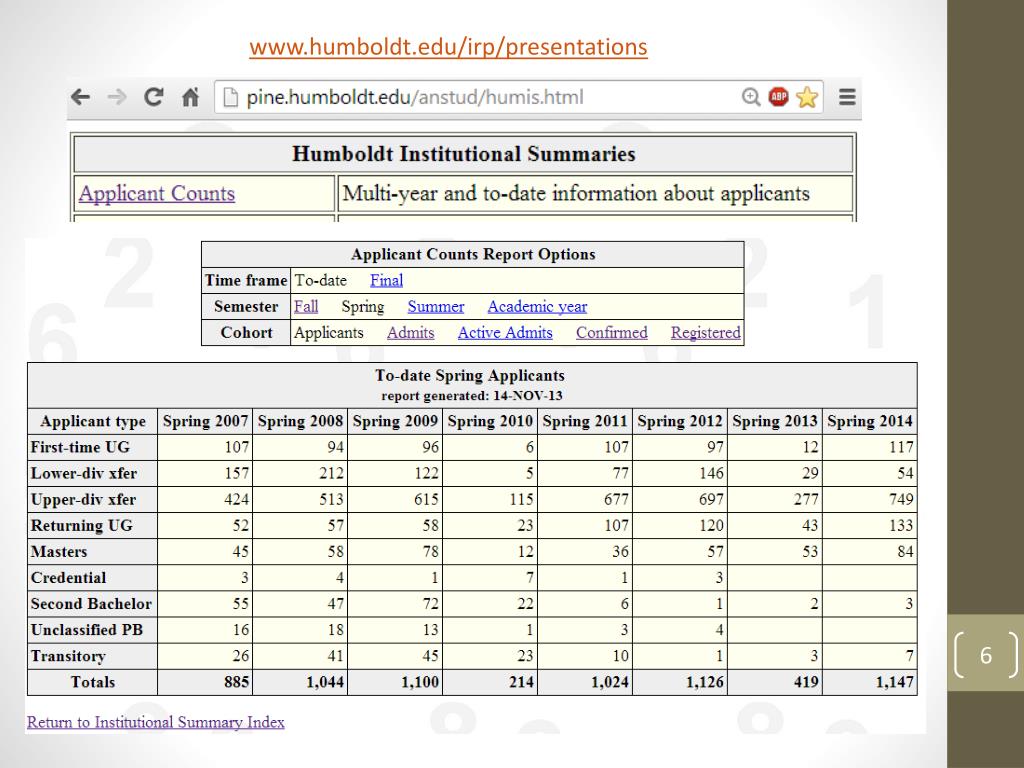Open the Applicant Counts link
The image size is (1024, 768).
pos(157,193)
